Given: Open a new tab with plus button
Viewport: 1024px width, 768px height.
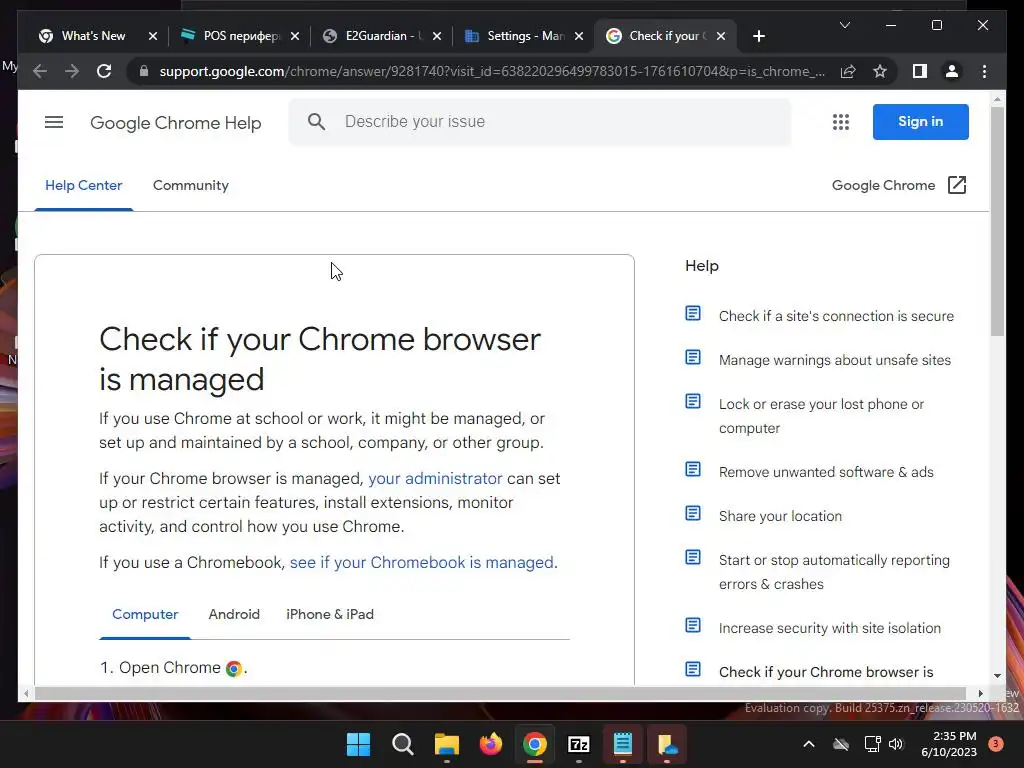Looking at the screenshot, I should [x=758, y=36].
